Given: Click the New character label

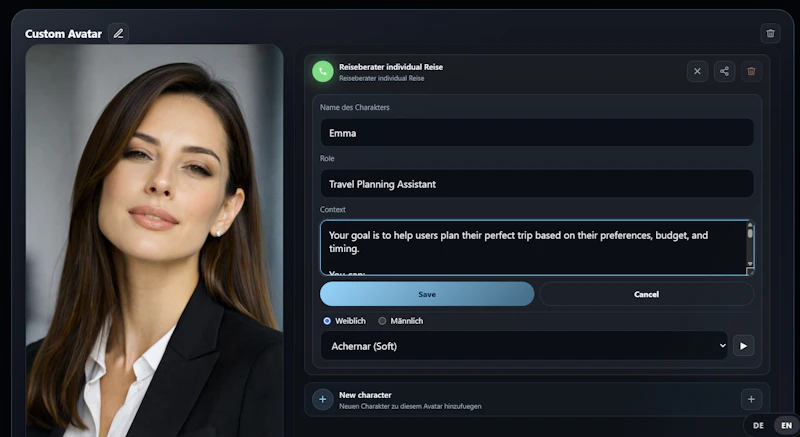Looking at the screenshot, I should 365,395.
